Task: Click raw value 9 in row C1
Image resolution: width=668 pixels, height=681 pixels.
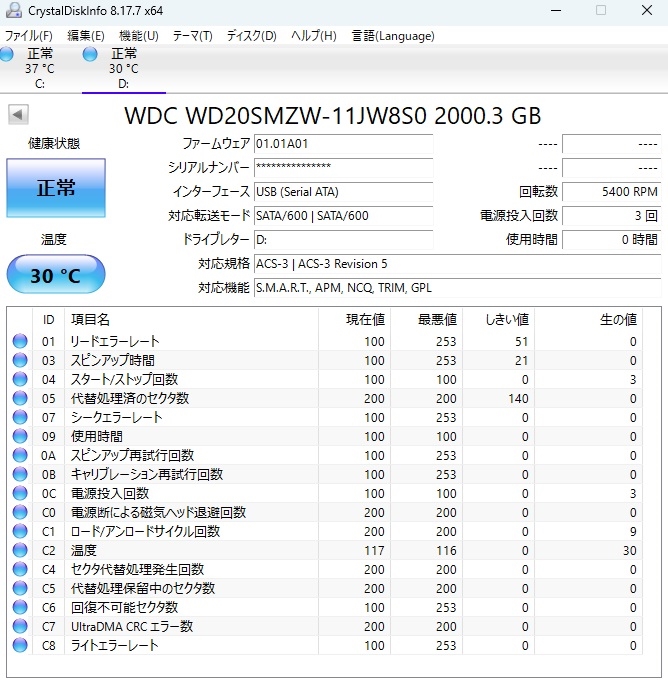Action: click(633, 532)
